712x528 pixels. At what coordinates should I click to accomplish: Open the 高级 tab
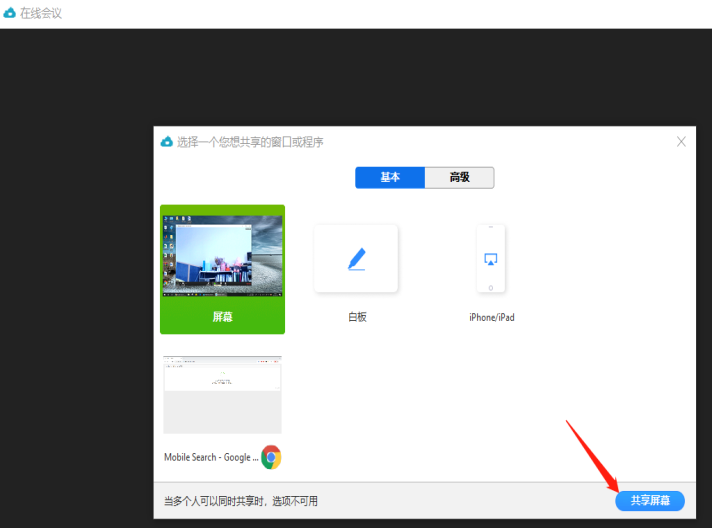click(x=459, y=177)
